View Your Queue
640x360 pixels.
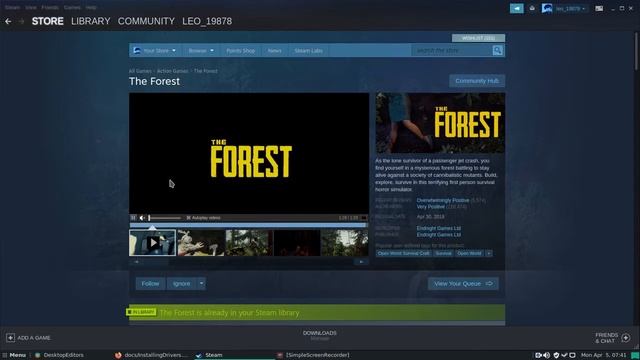click(x=463, y=284)
